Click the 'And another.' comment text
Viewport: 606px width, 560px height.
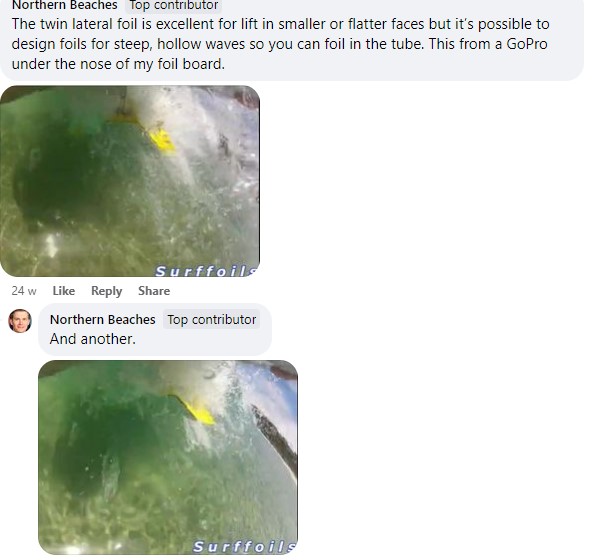pyautogui.click(x=93, y=339)
